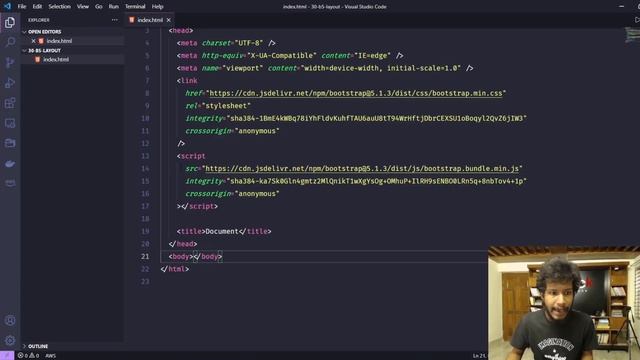Screen dimensions: 640x360
Task: Click the Explorer panel title
Action: point(39,20)
